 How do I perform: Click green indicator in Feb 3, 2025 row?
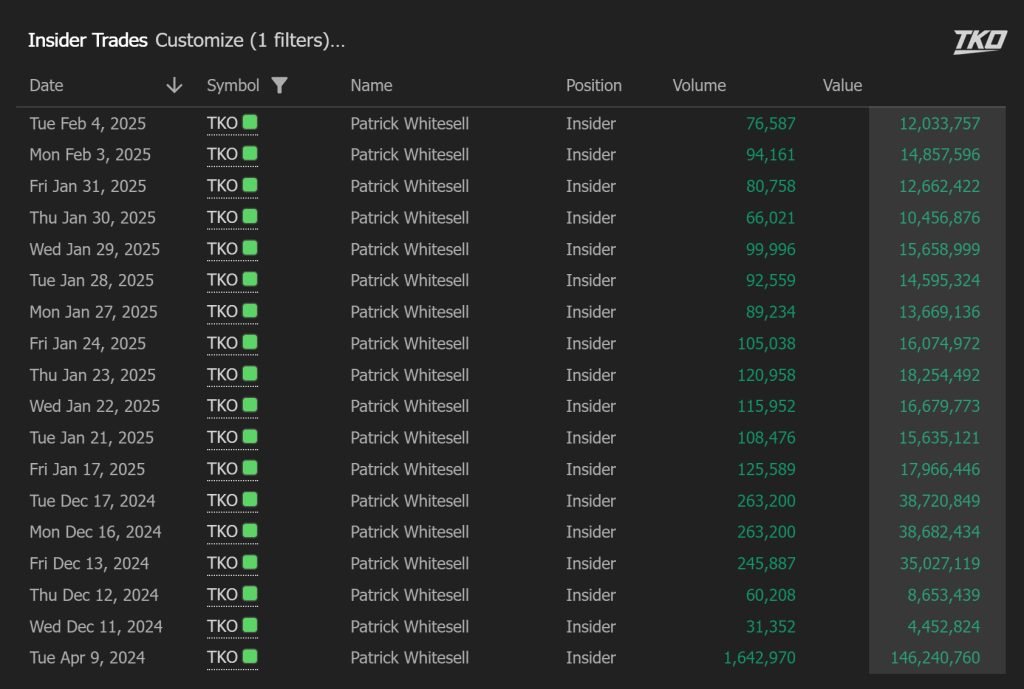tap(249, 153)
